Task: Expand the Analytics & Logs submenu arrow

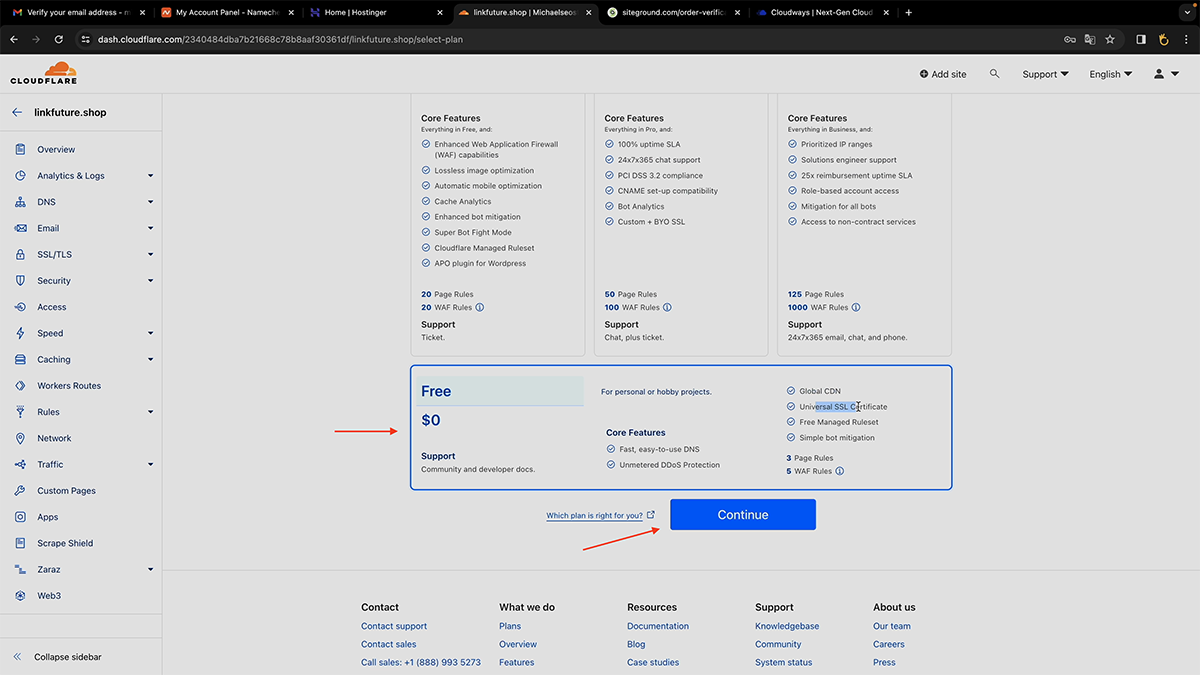Action: click(x=150, y=176)
